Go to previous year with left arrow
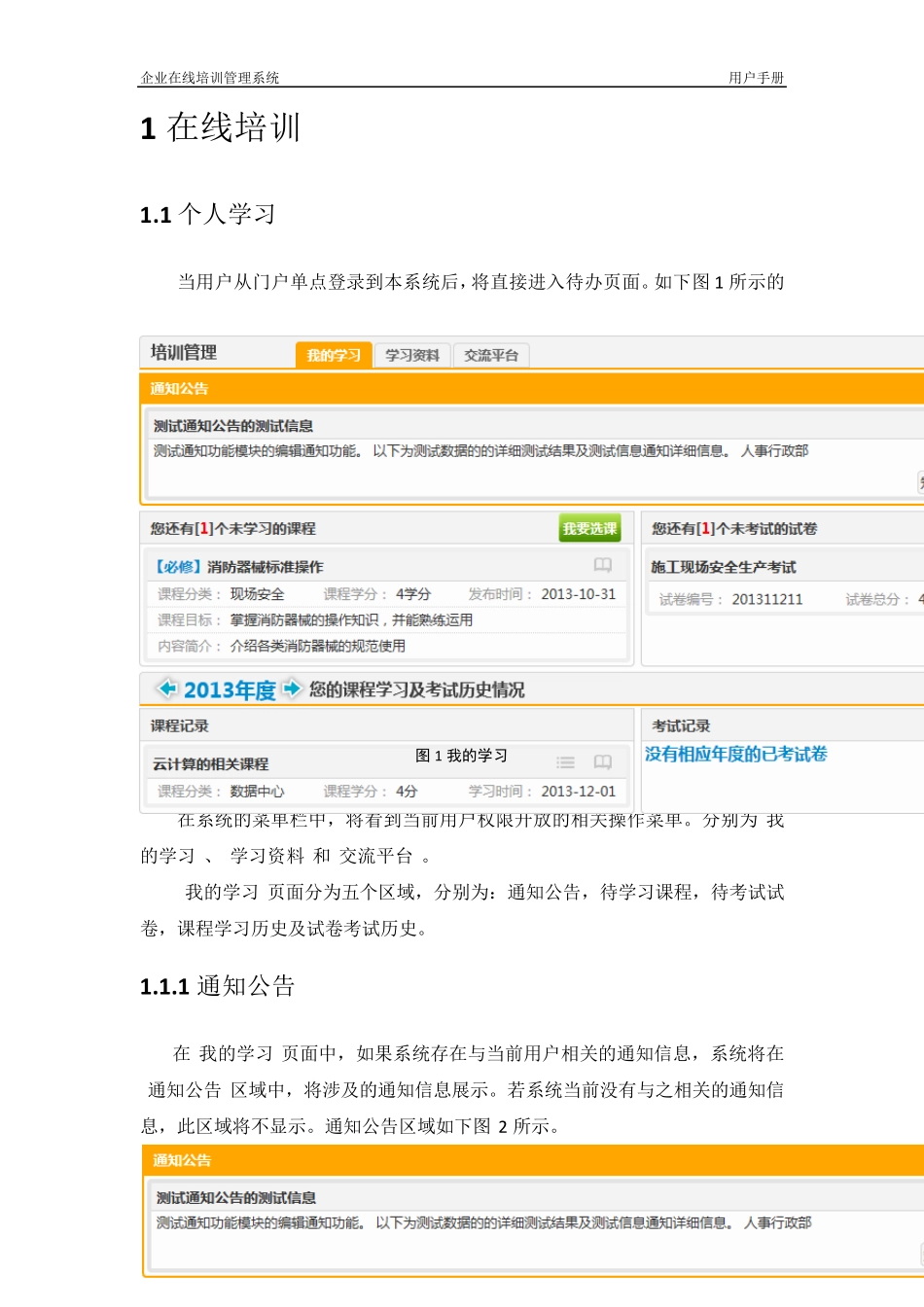This screenshot has height=1307, width=924. 167,689
